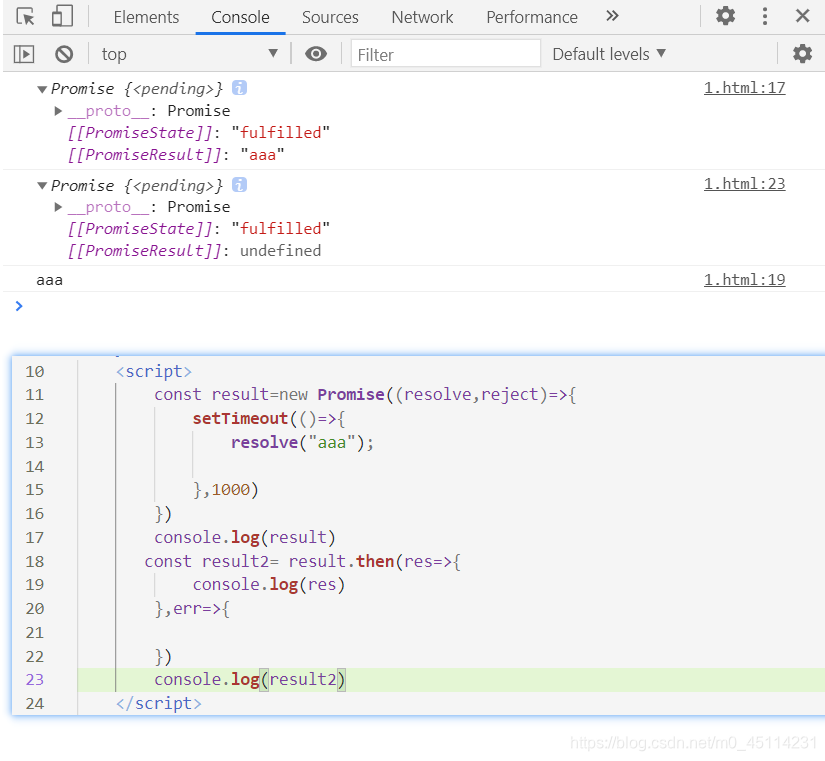This screenshot has width=825, height=761.
Task: Open source link 1.html:23
Action: [744, 184]
